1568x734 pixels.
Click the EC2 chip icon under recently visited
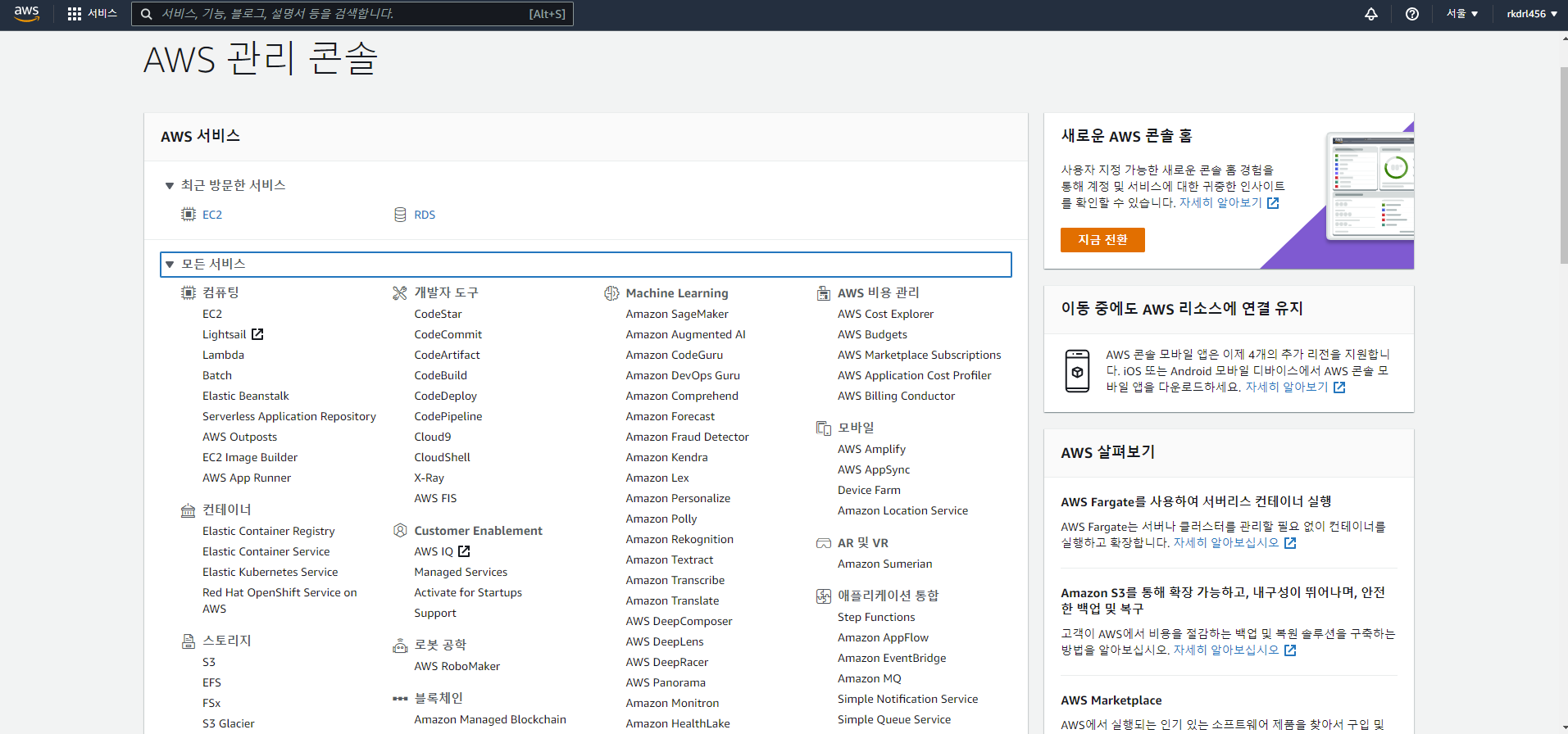(x=189, y=215)
